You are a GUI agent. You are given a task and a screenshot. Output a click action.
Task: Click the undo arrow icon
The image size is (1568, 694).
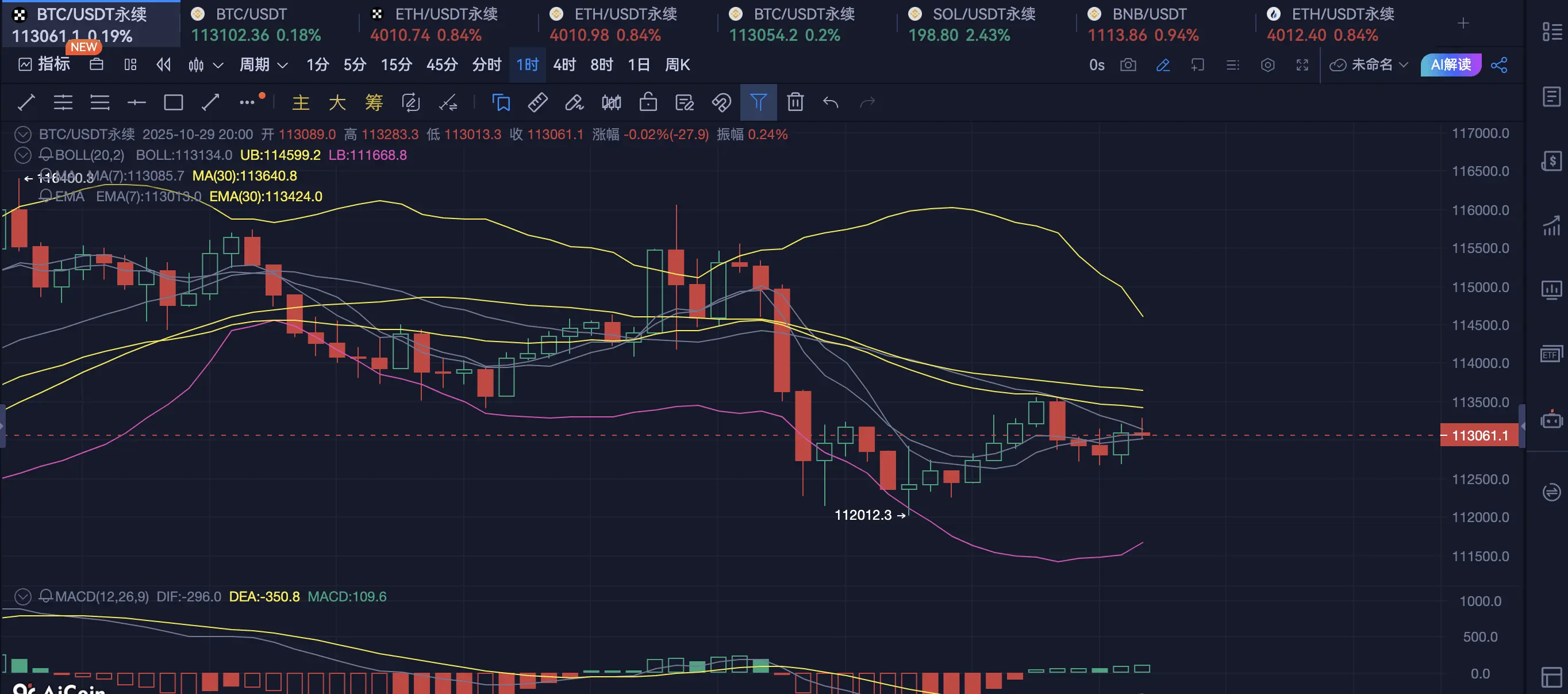point(831,102)
